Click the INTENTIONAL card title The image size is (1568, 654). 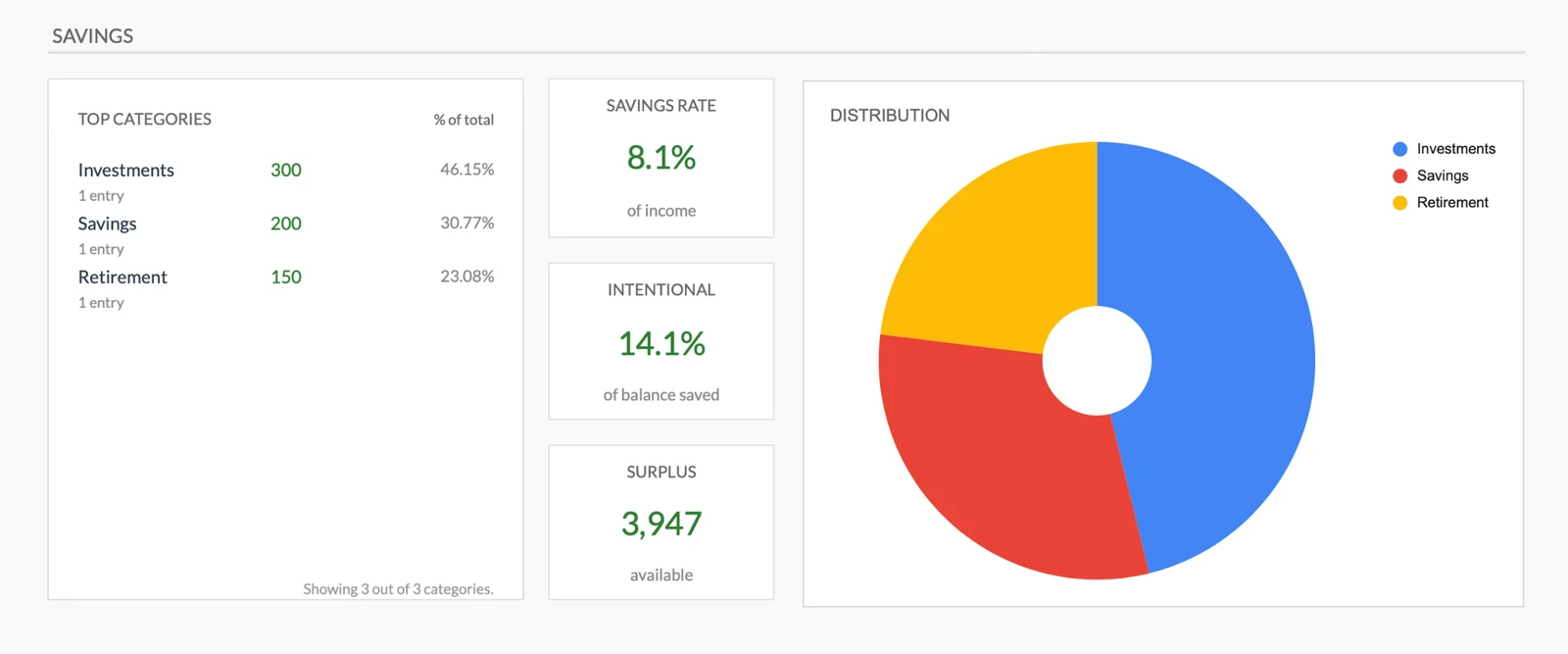(661, 290)
